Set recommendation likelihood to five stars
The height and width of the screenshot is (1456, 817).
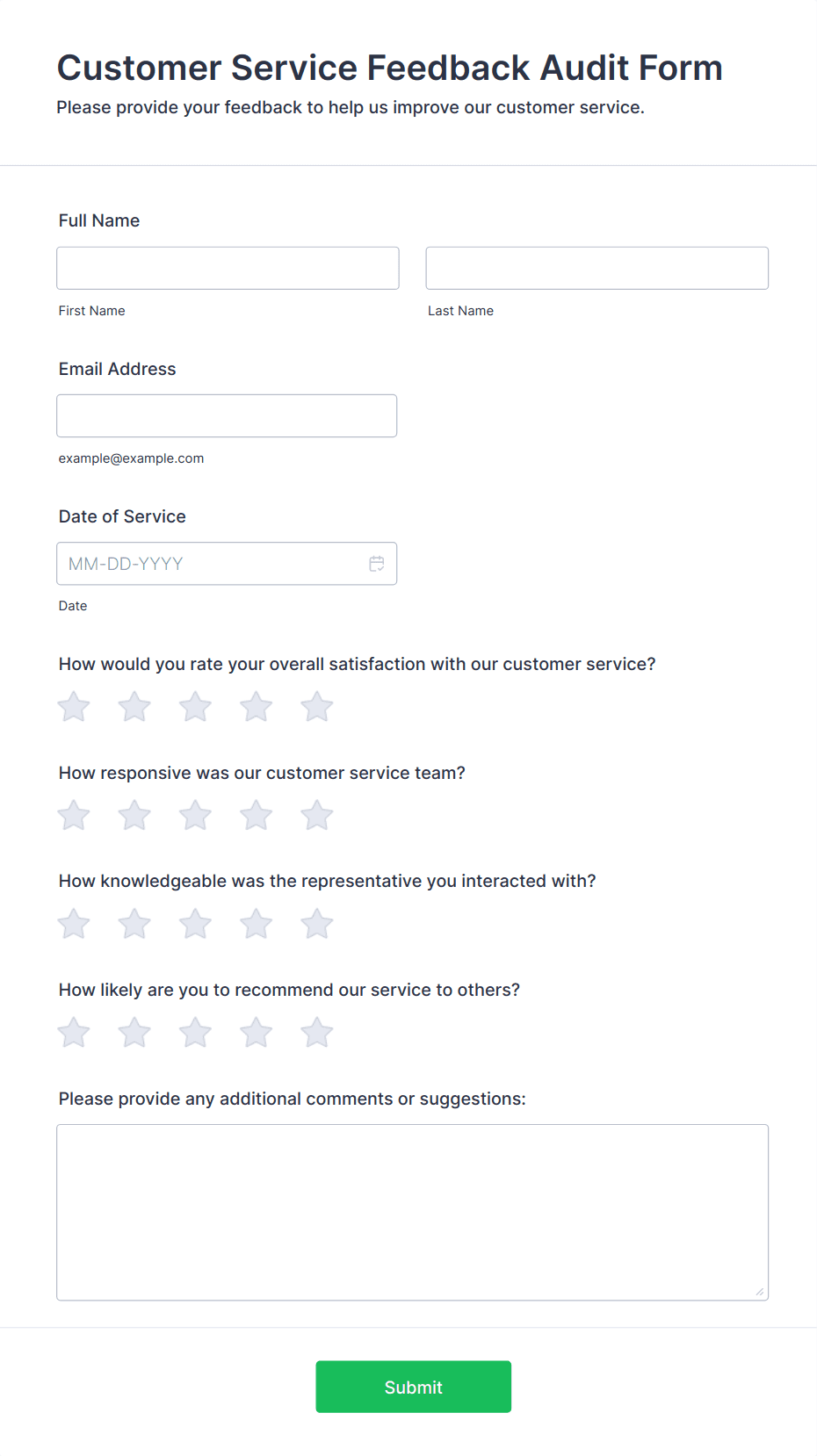coord(316,1033)
